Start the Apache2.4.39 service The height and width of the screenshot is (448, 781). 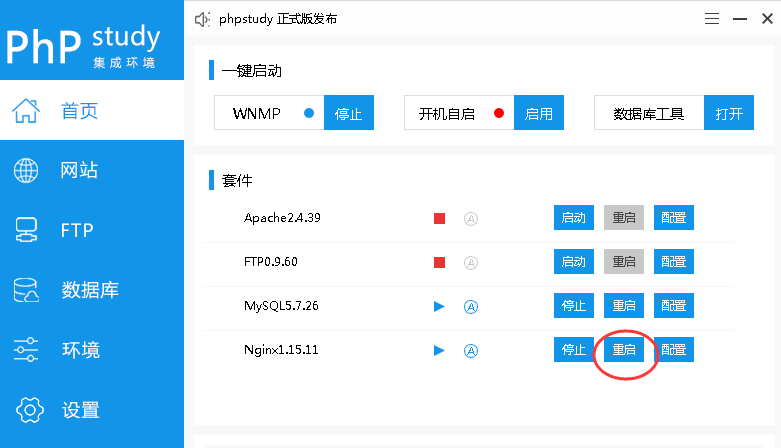pos(574,217)
